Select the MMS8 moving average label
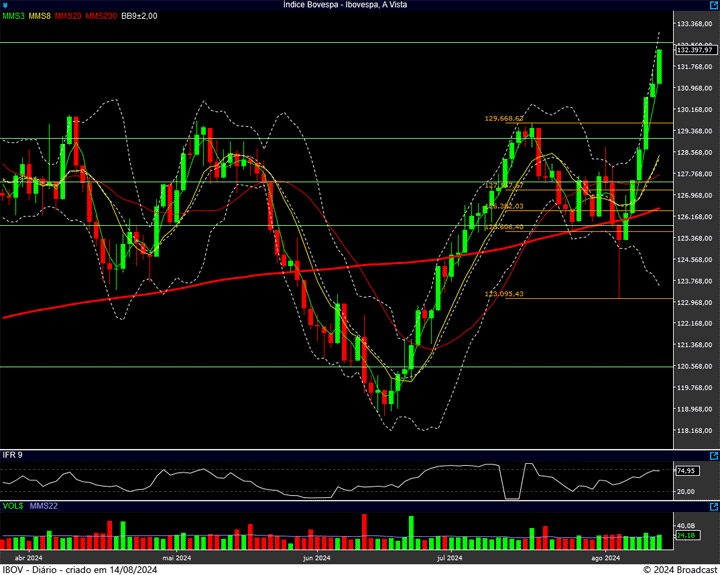Image resolution: width=720 pixels, height=575 pixels. [40, 16]
